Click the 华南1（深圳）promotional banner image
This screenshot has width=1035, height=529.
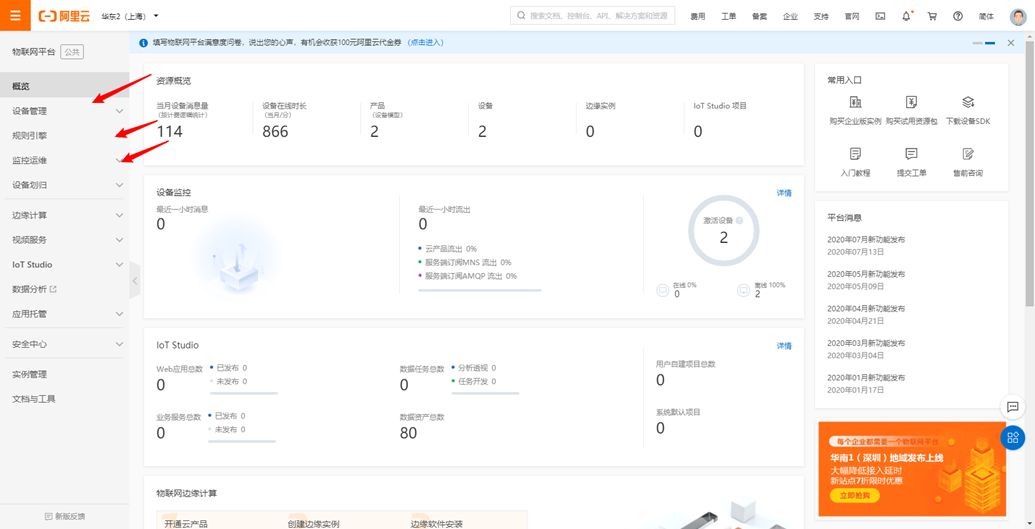912,469
